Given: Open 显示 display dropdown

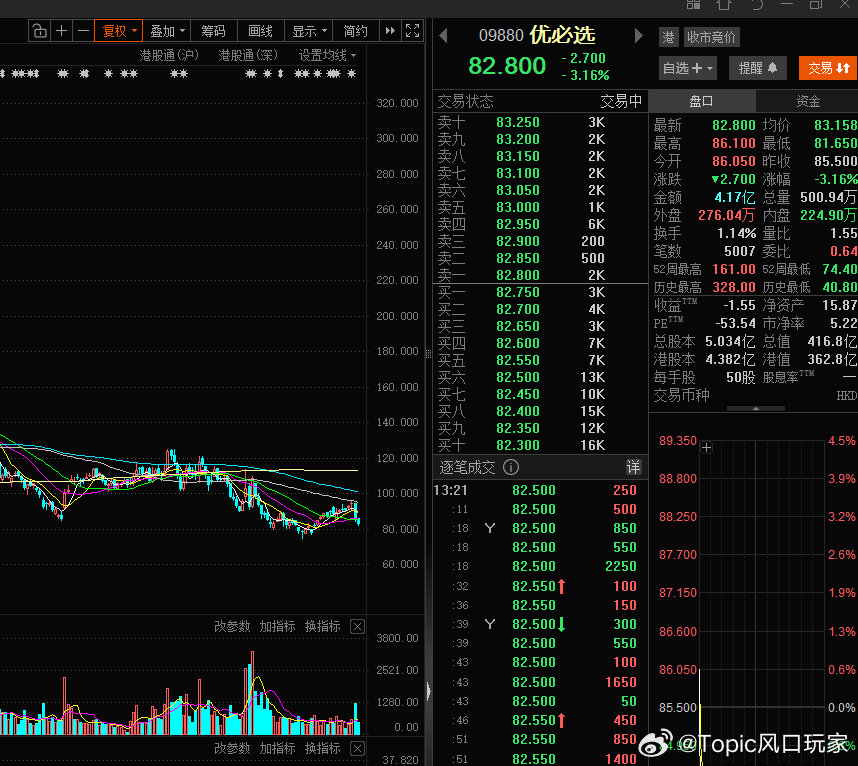Looking at the screenshot, I should point(309,31).
